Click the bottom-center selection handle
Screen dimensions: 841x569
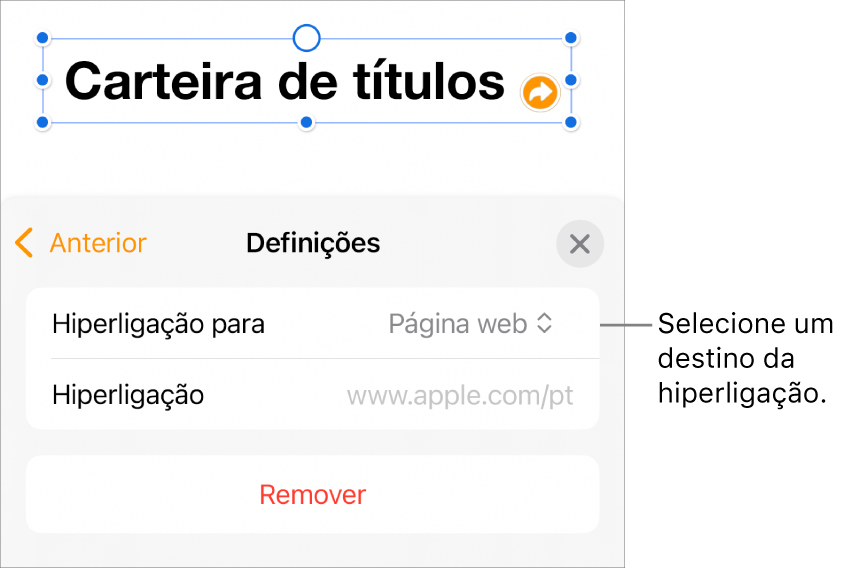307,123
